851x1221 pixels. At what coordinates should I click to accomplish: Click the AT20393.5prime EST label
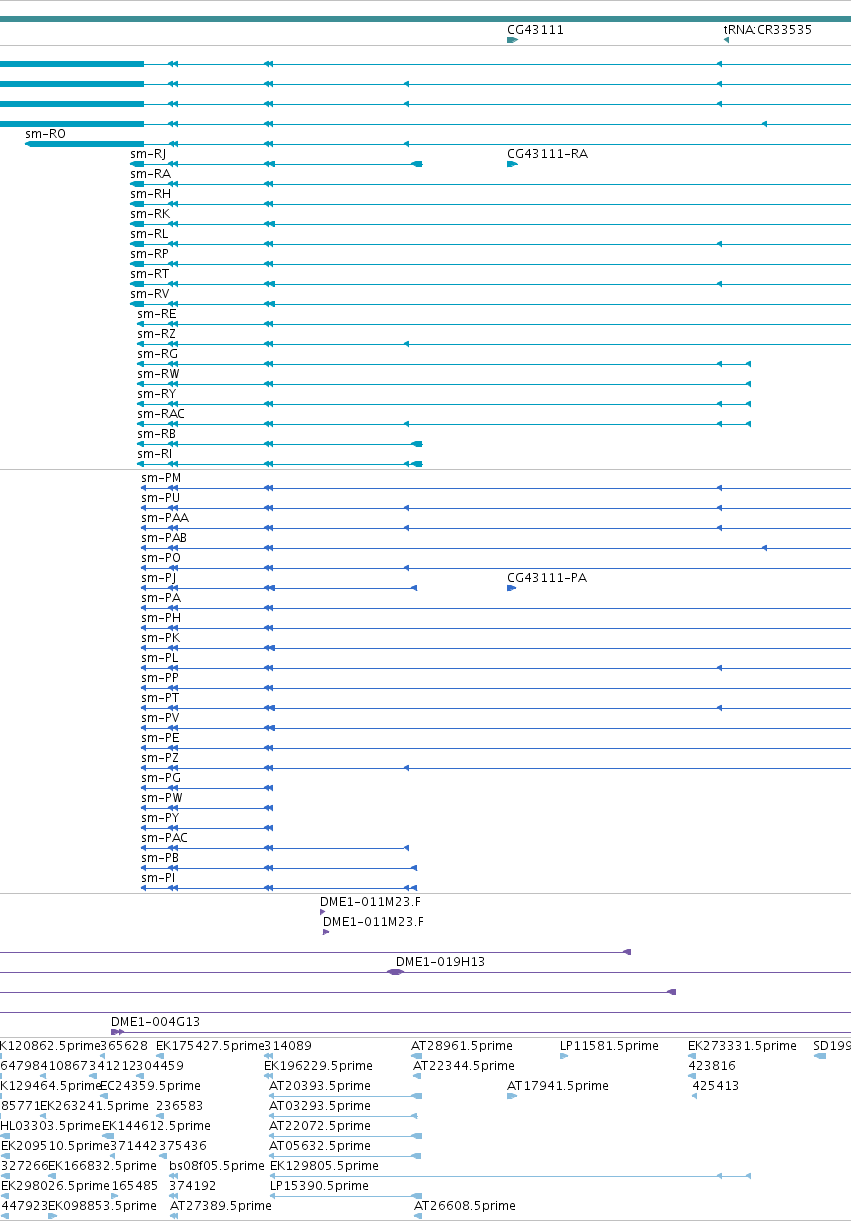(320, 1086)
